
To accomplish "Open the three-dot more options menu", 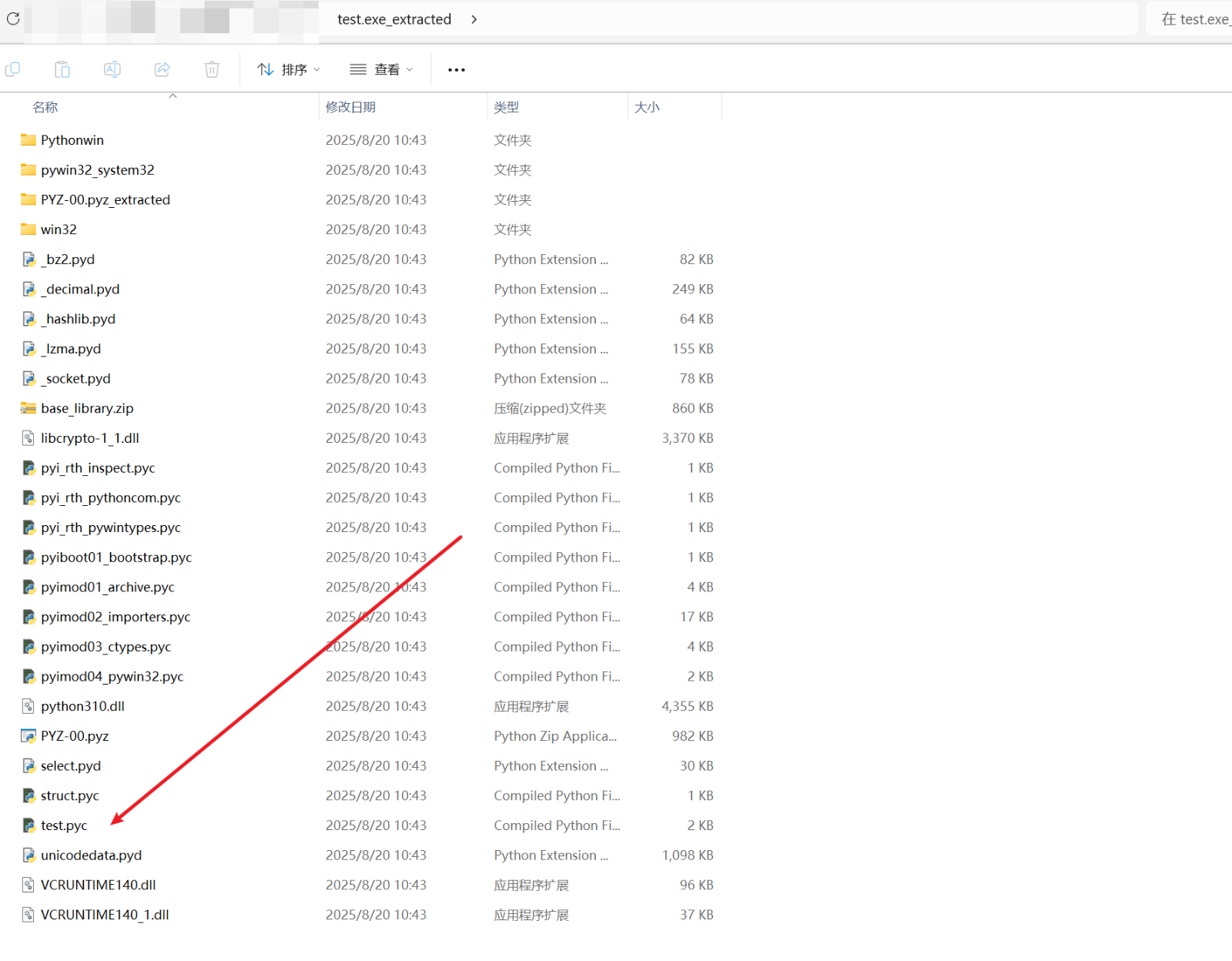I will tap(457, 70).
